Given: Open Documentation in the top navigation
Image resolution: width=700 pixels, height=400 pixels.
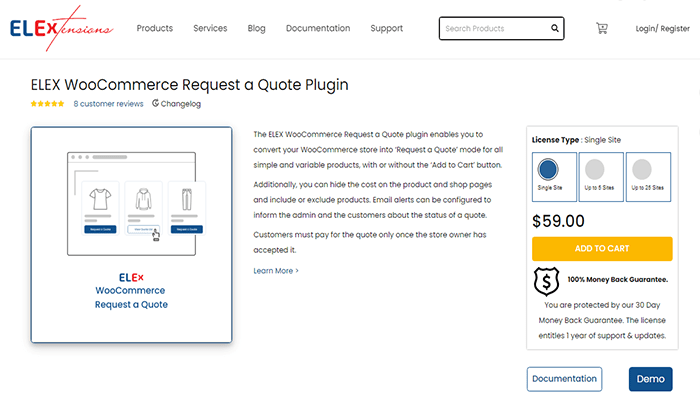Looking at the screenshot, I should [x=317, y=29].
